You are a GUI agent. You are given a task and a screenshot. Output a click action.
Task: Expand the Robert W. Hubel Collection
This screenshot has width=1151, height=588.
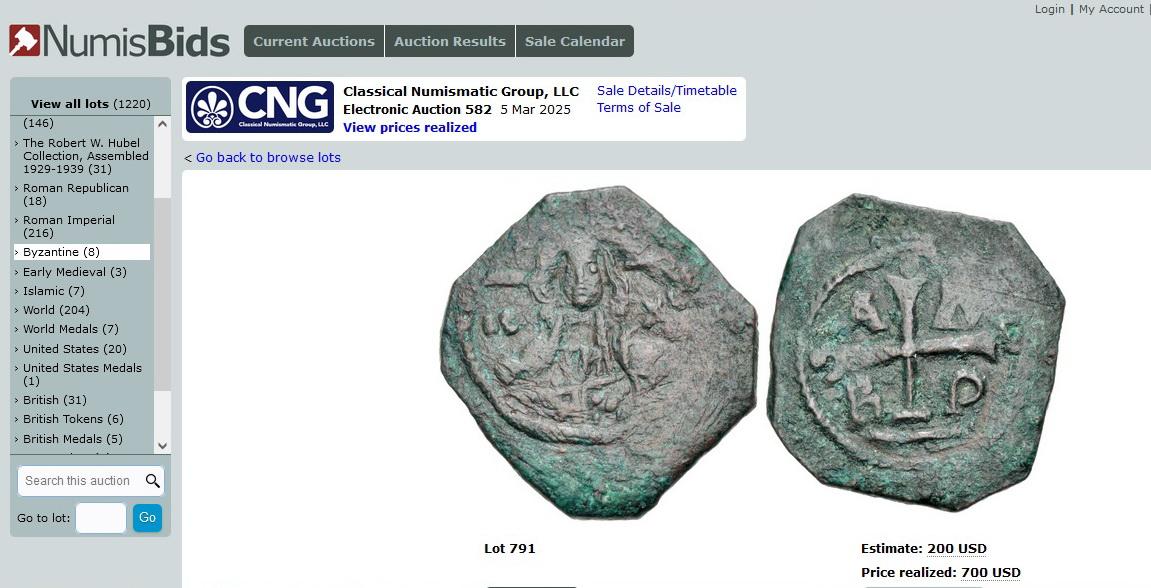85,156
